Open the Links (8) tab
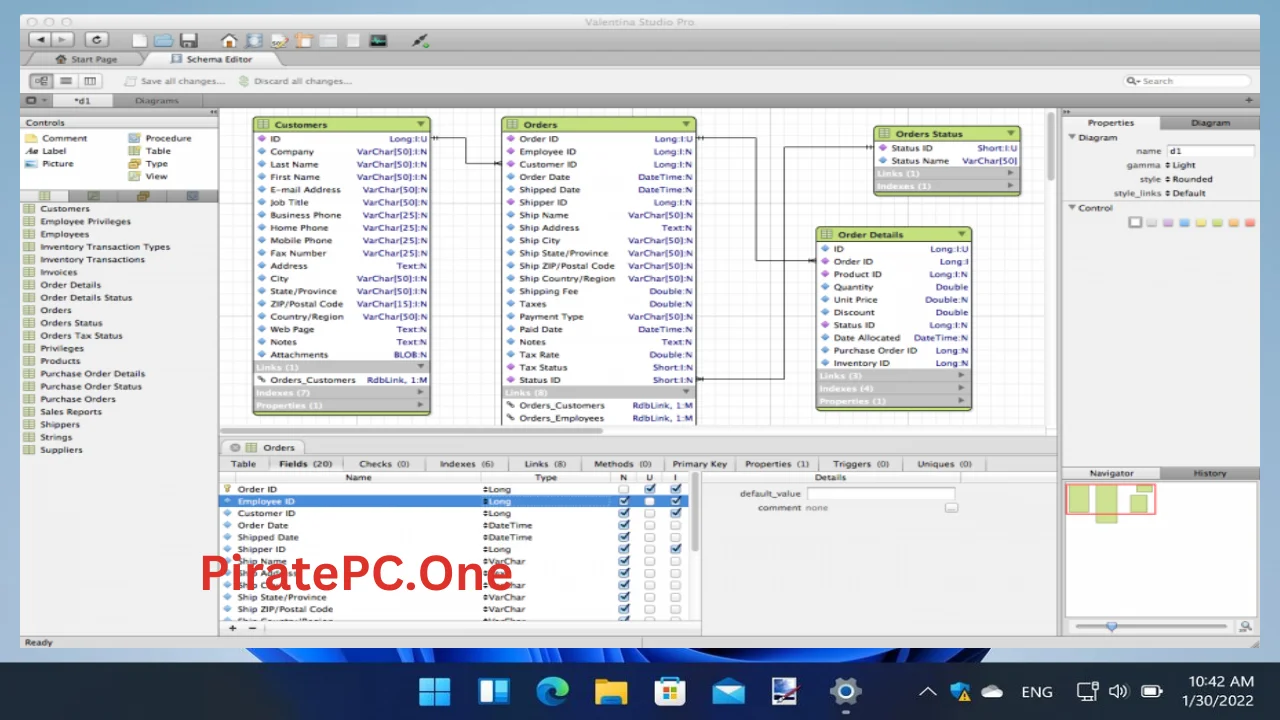This screenshot has height=720, width=1280. 545,464
